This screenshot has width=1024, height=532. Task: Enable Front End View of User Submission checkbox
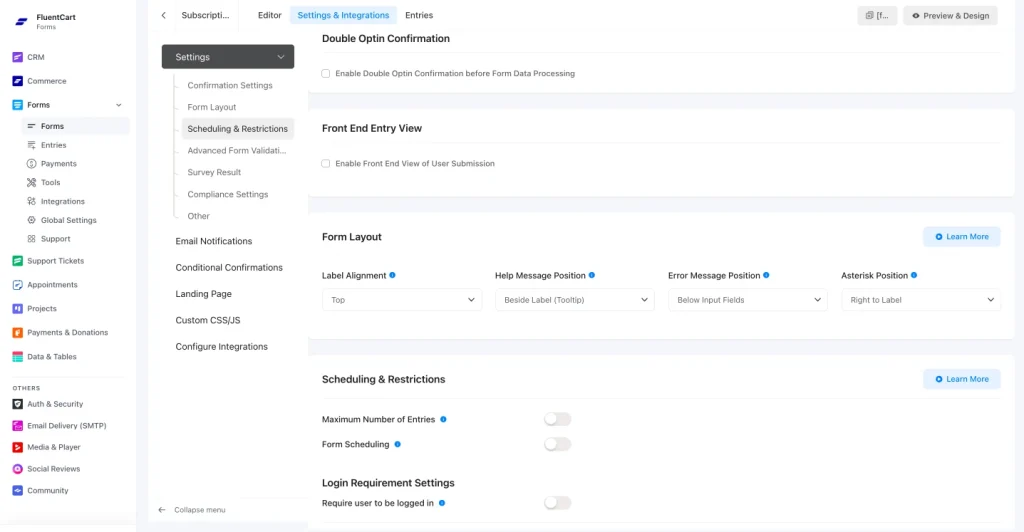tap(326, 164)
